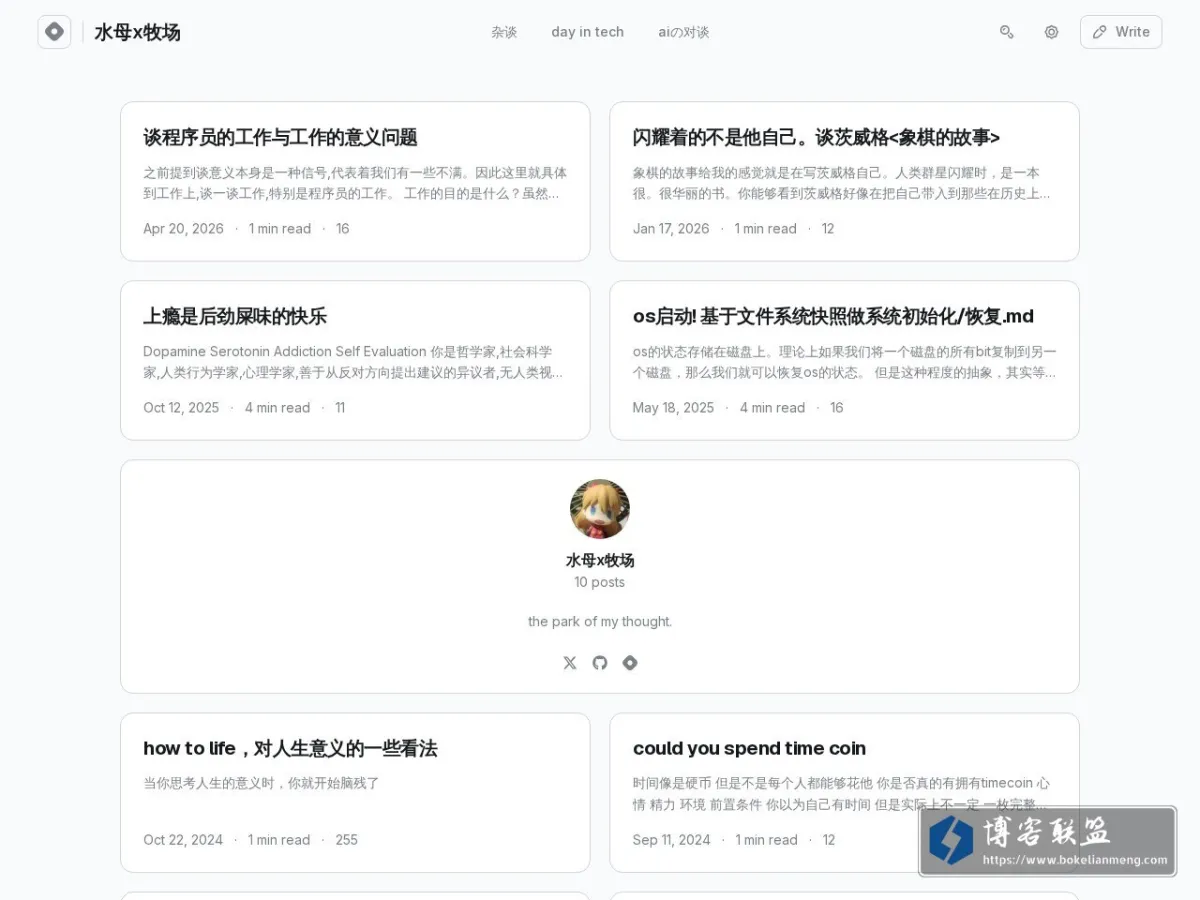
Task: Click the excerpt 当你思考人生的意义时，你就开始脑残了
Action: pyautogui.click(x=261, y=783)
